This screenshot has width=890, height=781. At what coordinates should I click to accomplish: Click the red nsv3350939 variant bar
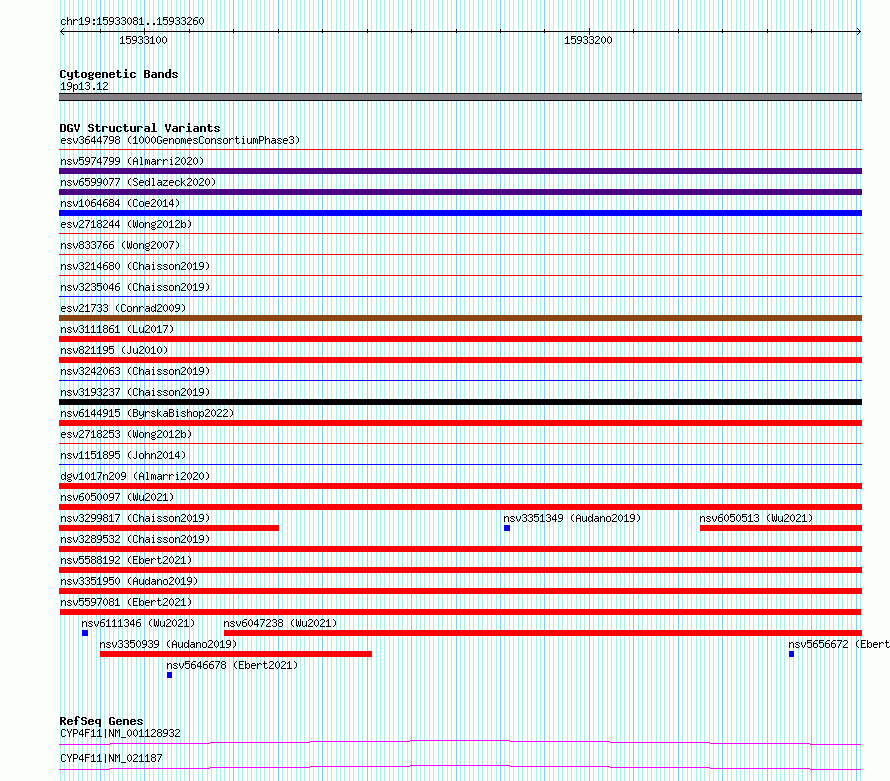[x=236, y=654]
